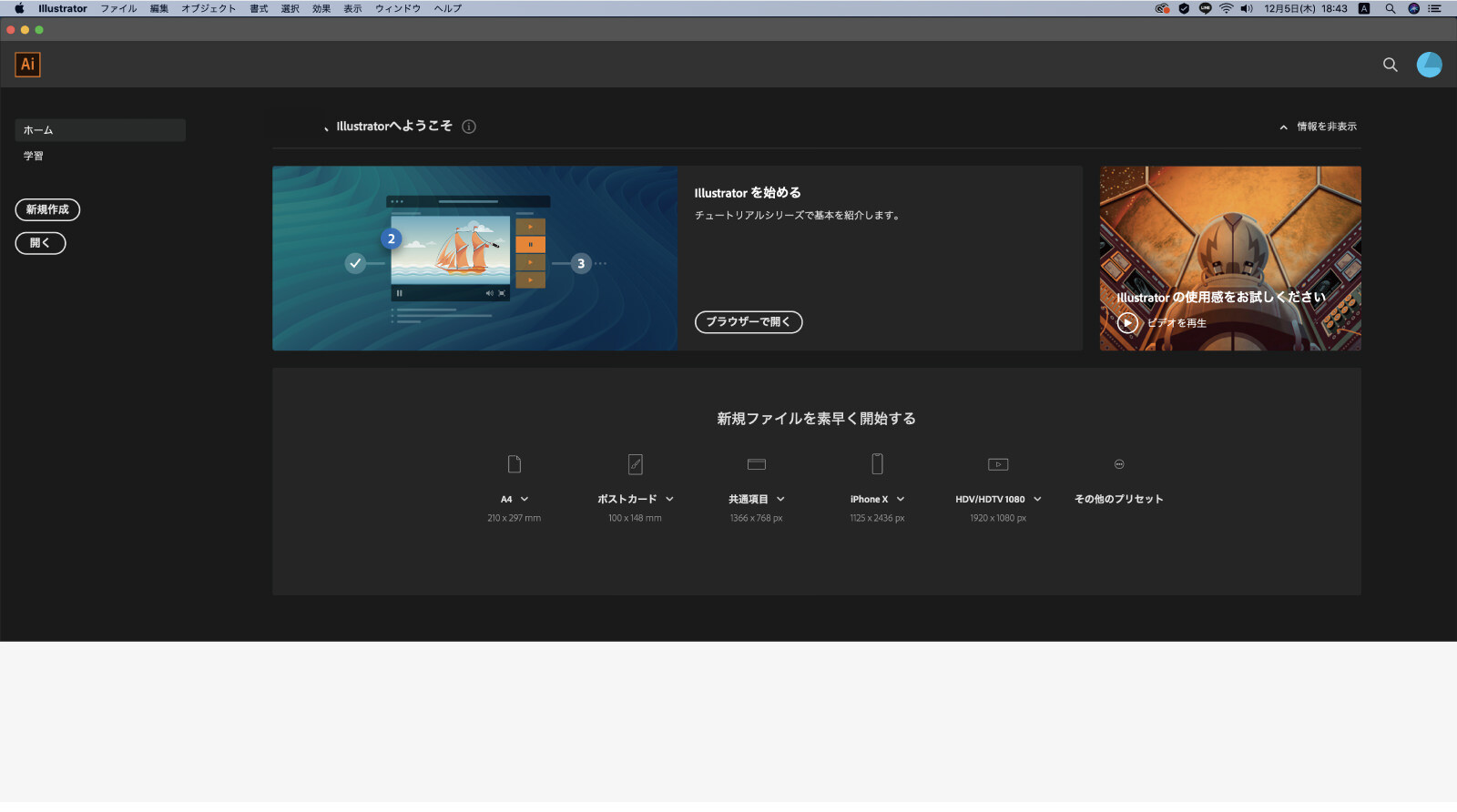Image resolution: width=1457 pixels, height=812 pixels.
Task: Select the A4 document preset icon
Action: pyautogui.click(x=515, y=464)
